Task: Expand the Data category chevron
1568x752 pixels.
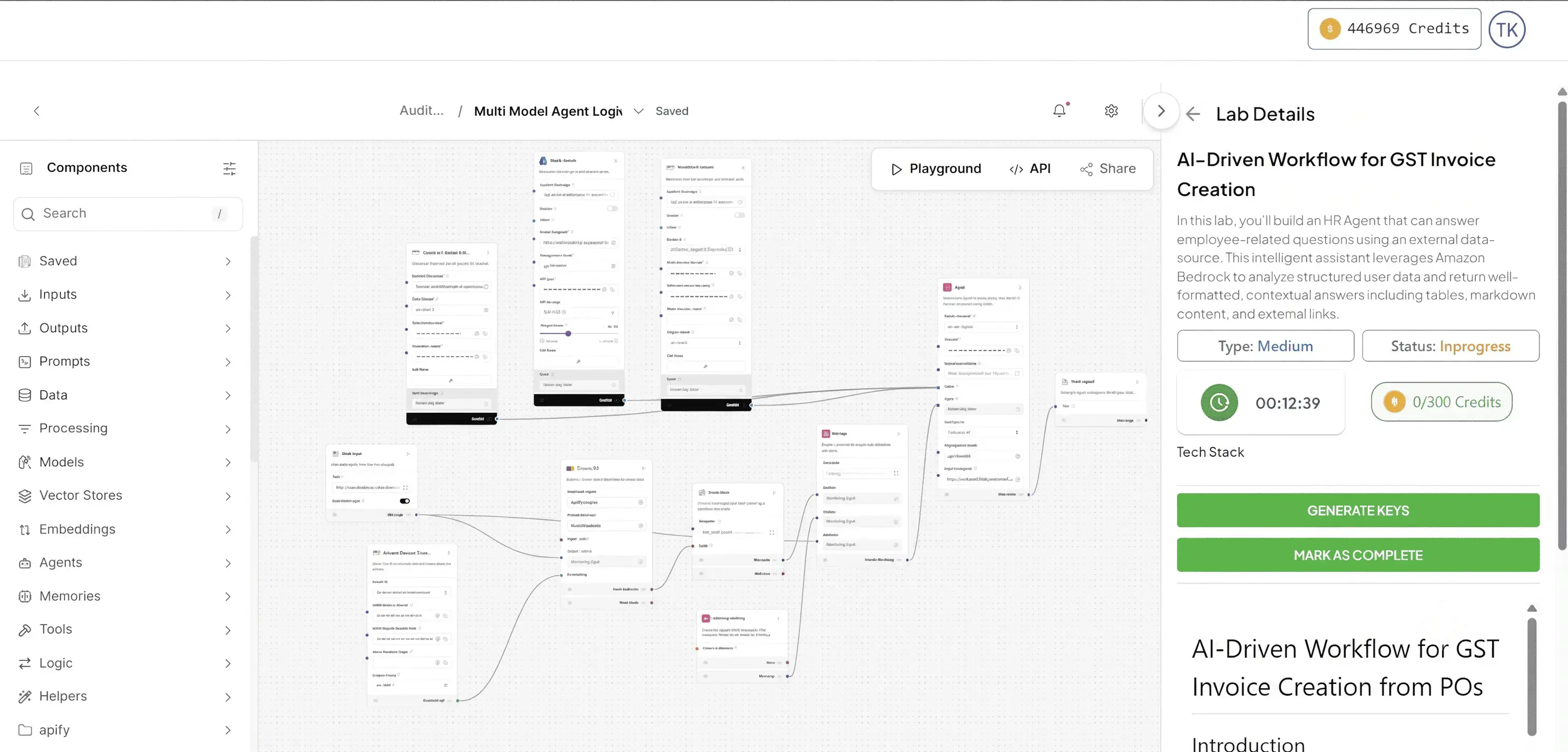Action: pos(228,395)
